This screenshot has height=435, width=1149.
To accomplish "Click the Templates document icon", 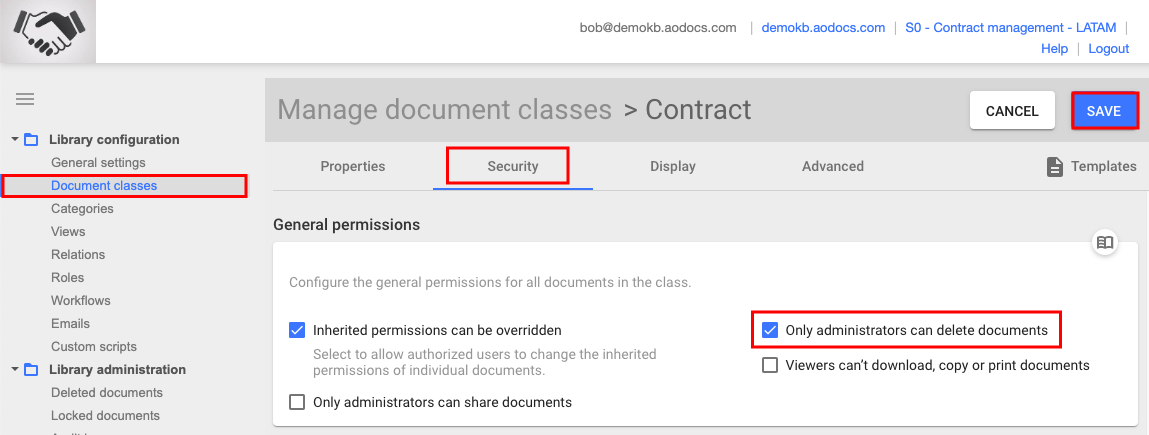I will (x=1054, y=167).
